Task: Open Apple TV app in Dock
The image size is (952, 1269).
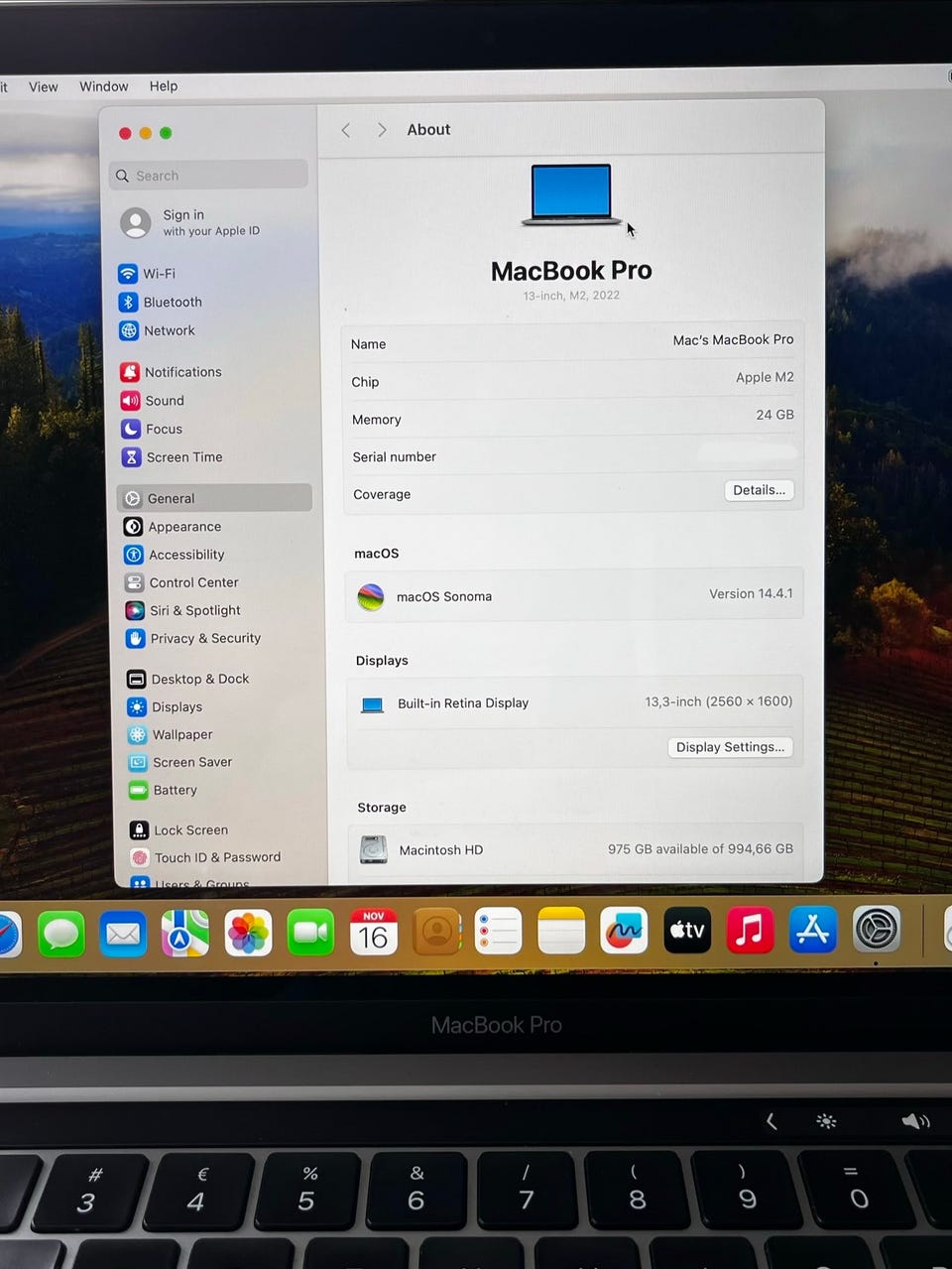Action: (687, 931)
